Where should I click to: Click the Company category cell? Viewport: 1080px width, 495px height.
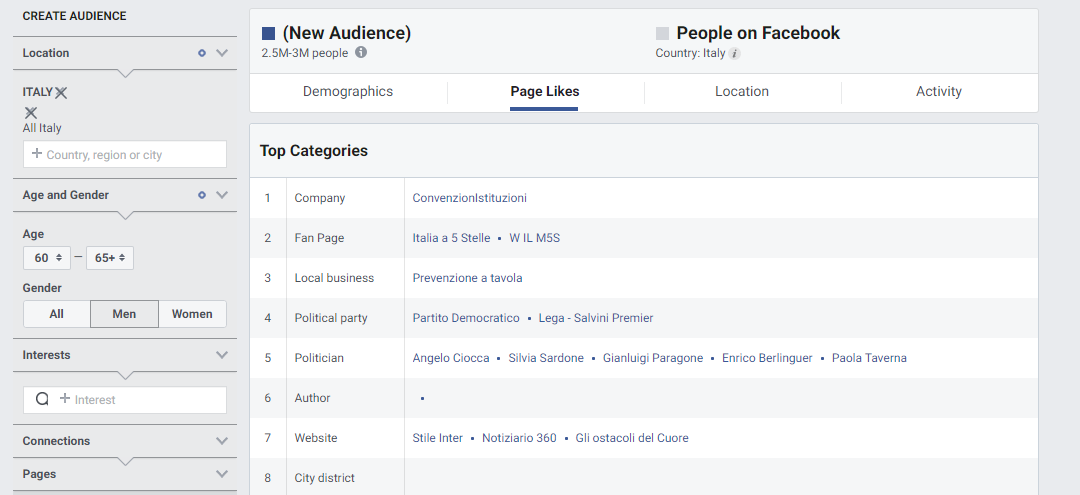pyautogui.click(x=345, y=198)
